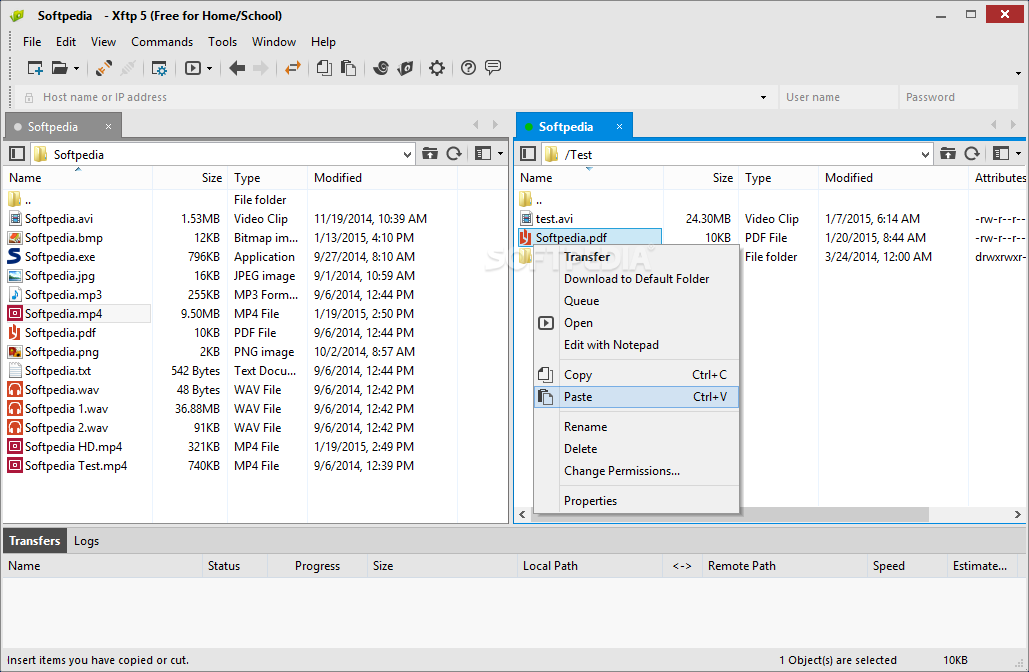Sort local files by Modified column
The height and width of the screenshot is (672, 1029).
(382, 178)
